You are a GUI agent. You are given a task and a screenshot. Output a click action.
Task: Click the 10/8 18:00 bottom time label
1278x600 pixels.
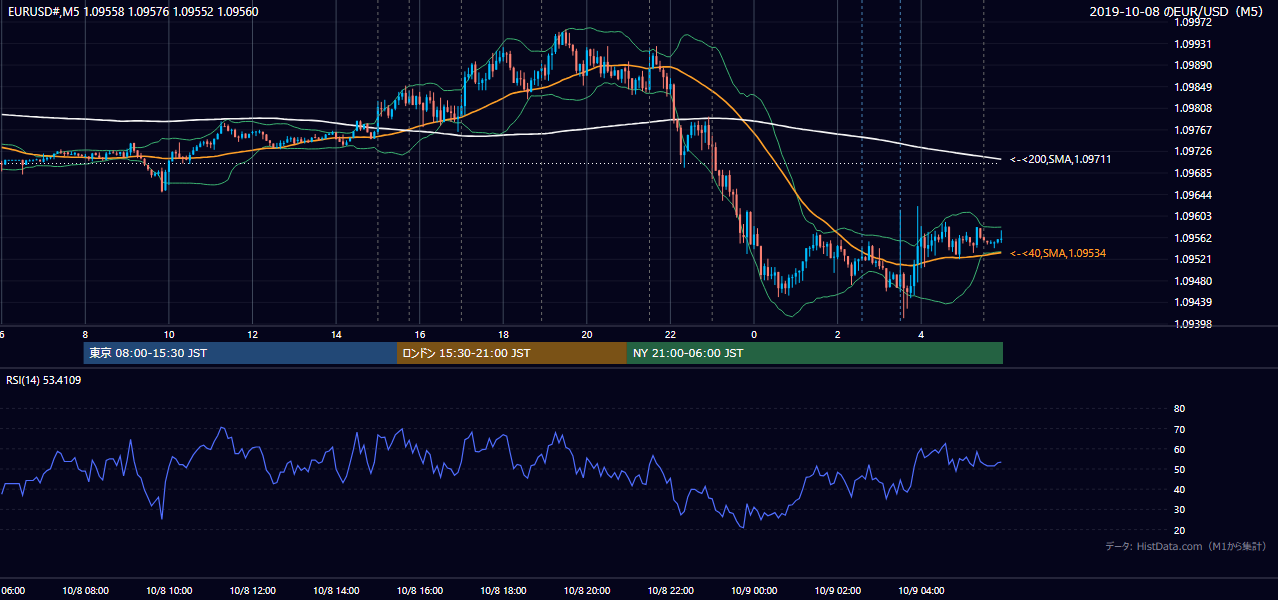point(503,591)
